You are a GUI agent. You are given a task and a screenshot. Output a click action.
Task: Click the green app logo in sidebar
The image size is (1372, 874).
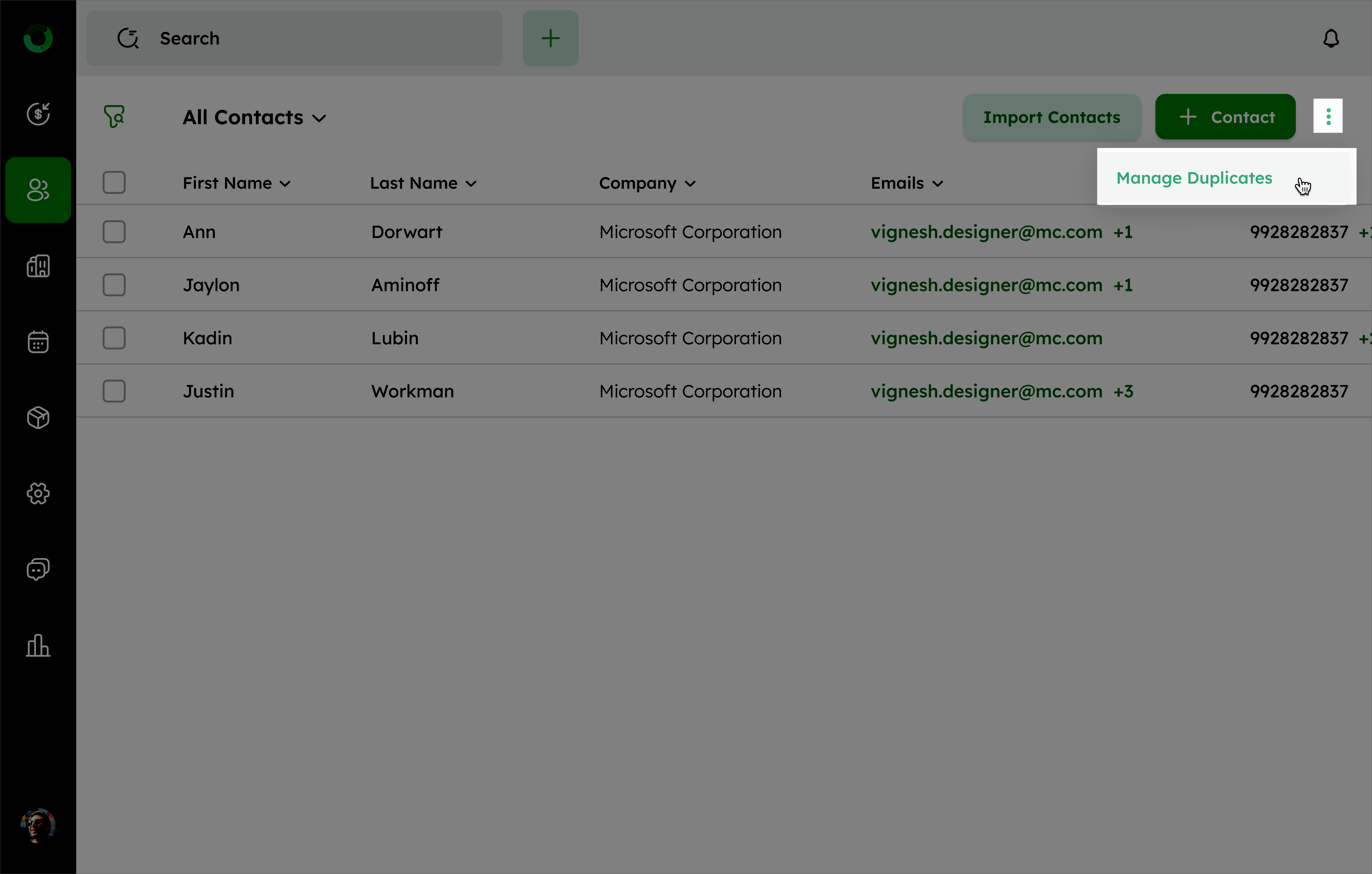click(38, 39)
